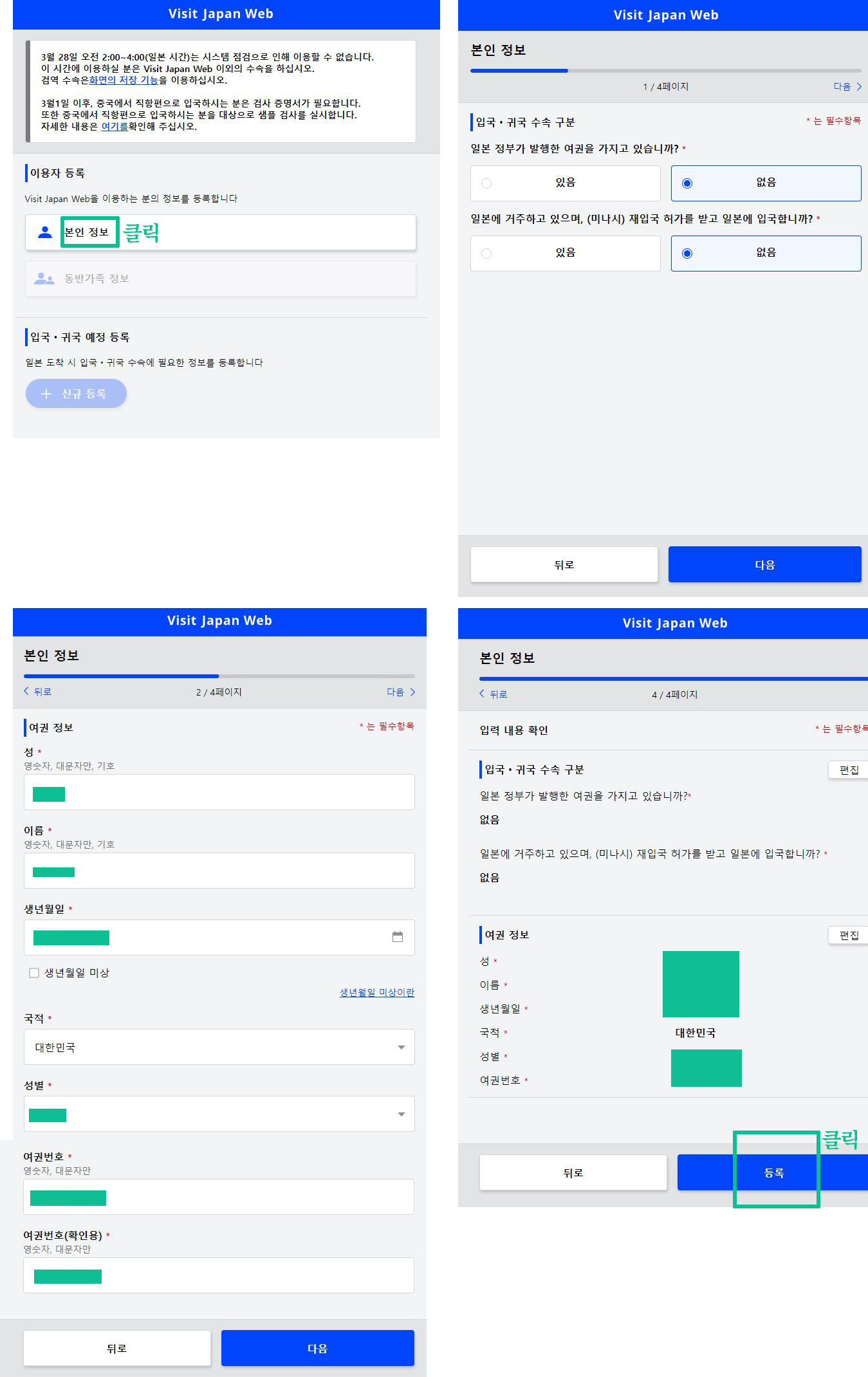Click 뒤로 button on page 2 footer

pyautogui.click(x=117, y=1348)
